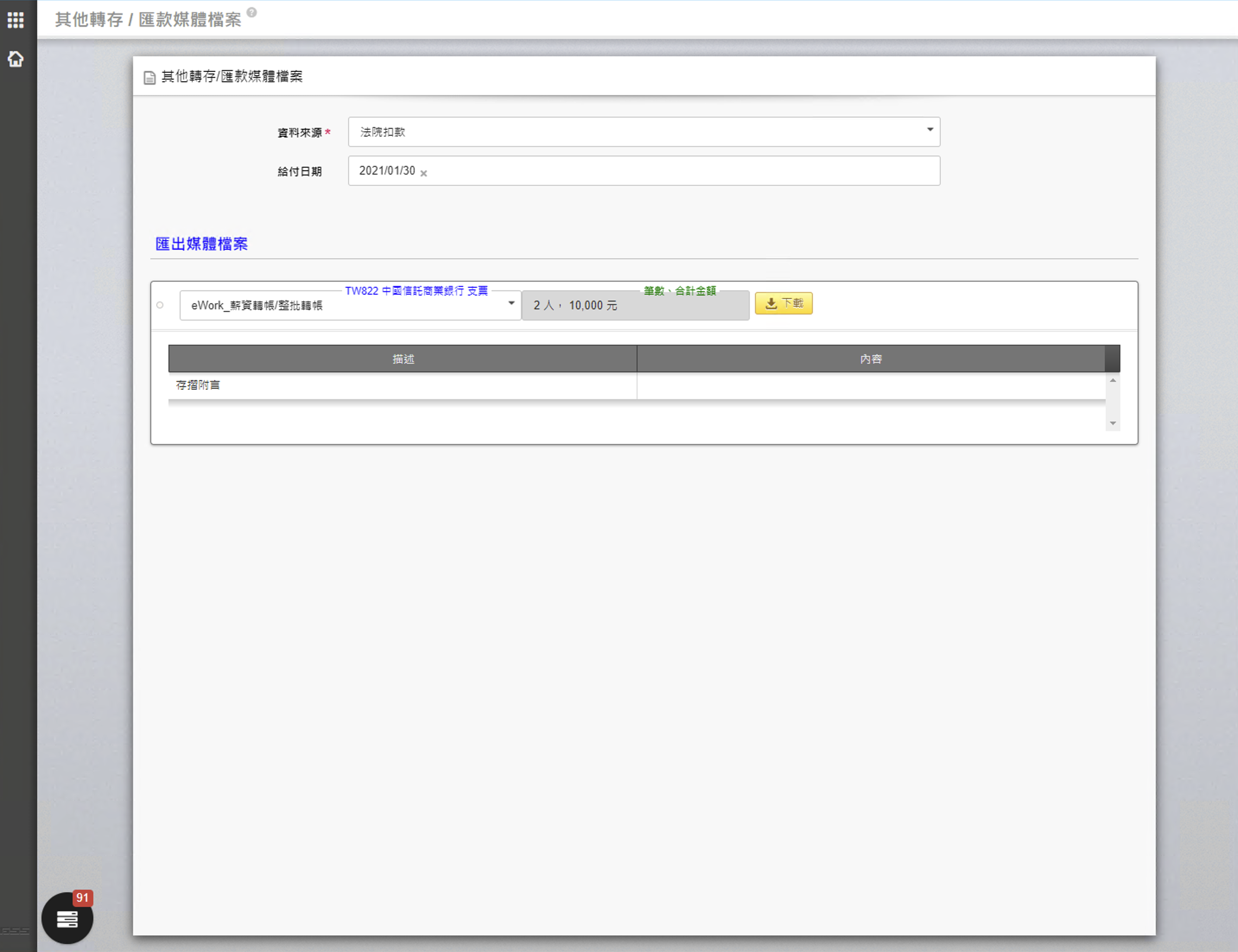Click the 匯出媒體檔案 section heading
The image size is (1238, 952).
201,244
